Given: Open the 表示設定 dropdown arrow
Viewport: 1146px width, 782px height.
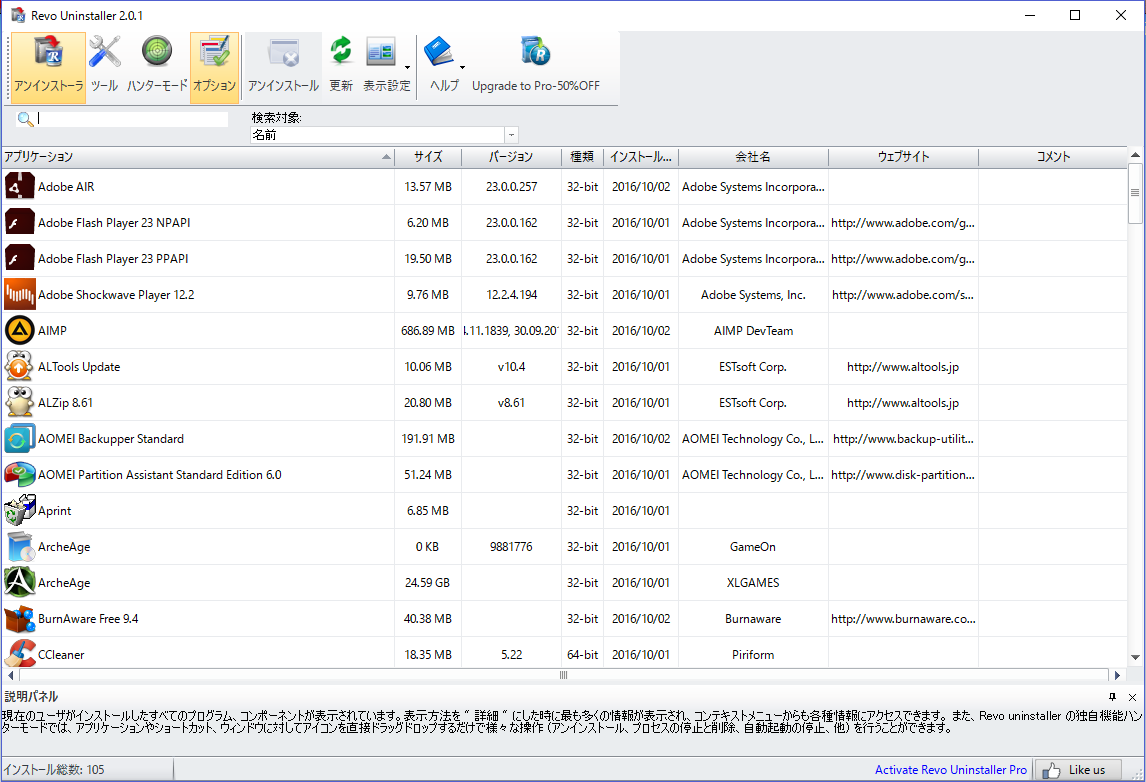Looking at the screenshot, I should (407, 67).
